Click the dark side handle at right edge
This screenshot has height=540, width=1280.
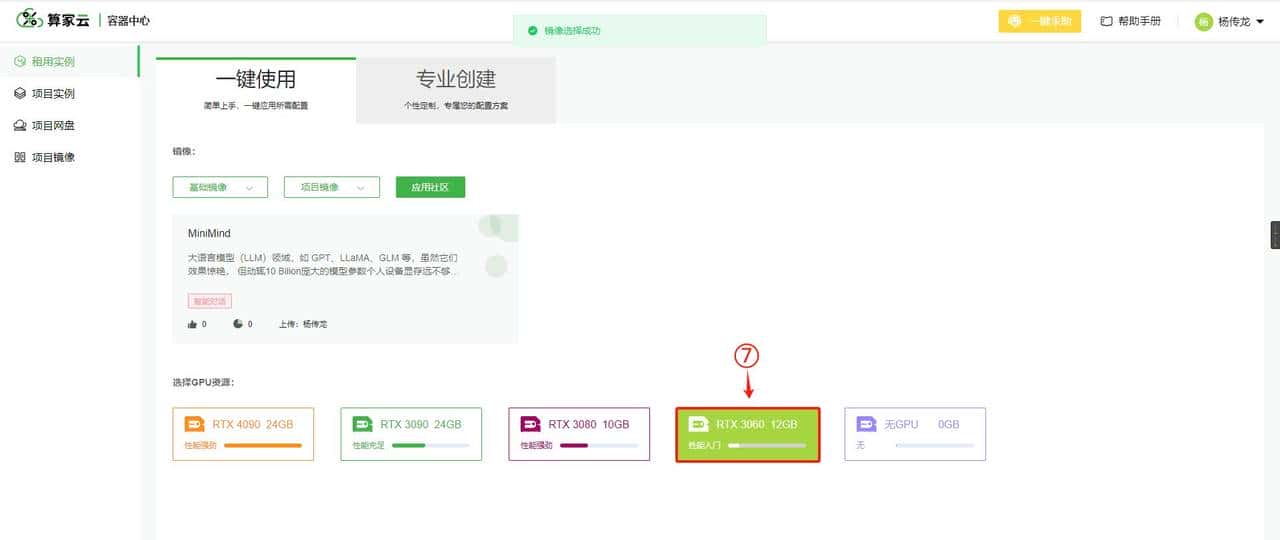tap(1275, 235)
